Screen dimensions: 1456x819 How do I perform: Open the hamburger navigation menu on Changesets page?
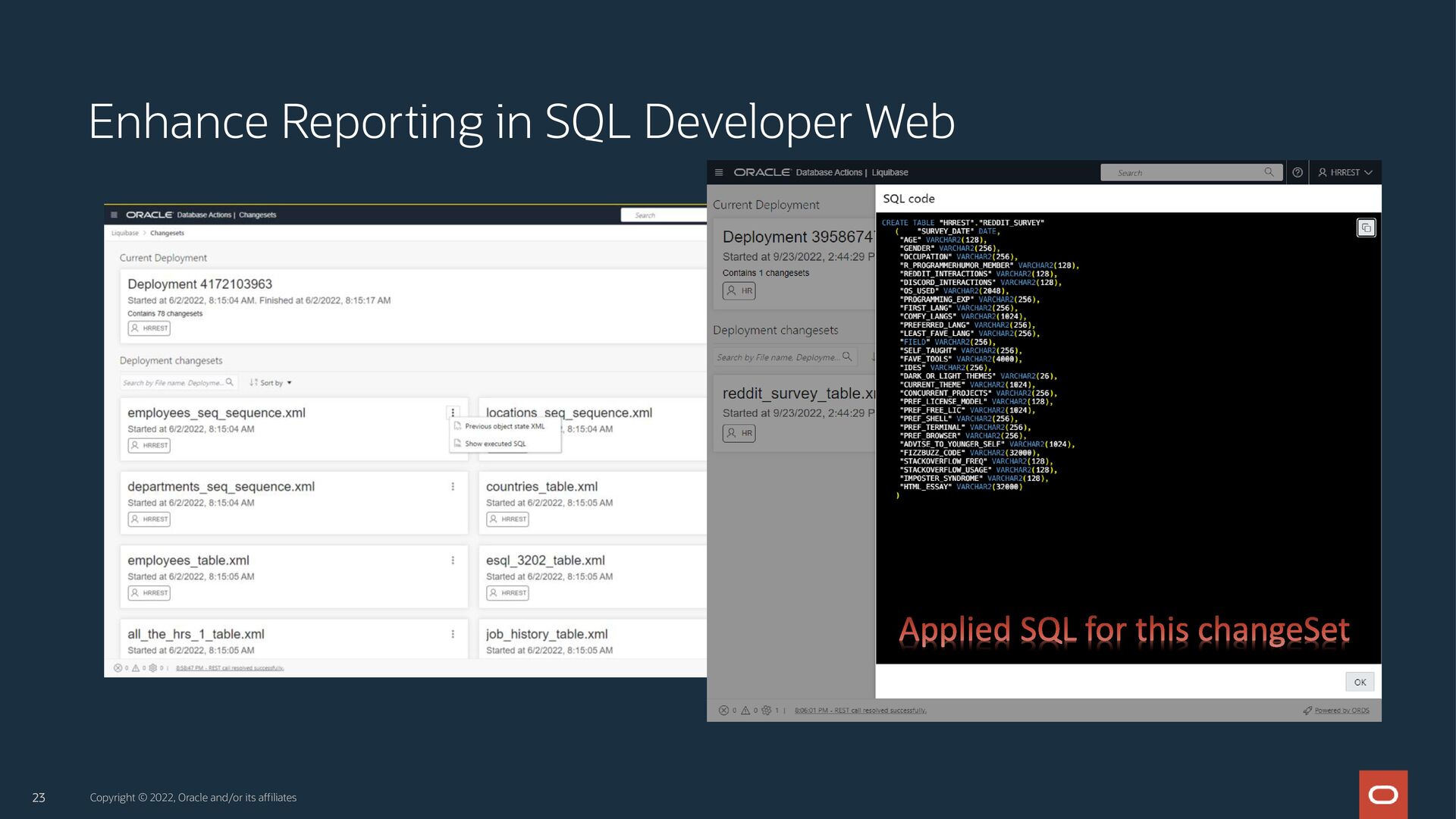(113, 215)
